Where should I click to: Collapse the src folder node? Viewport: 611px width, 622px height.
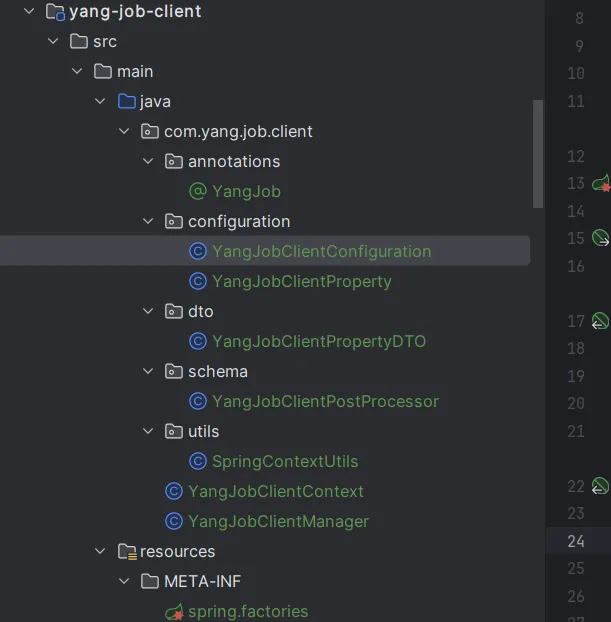53,41
